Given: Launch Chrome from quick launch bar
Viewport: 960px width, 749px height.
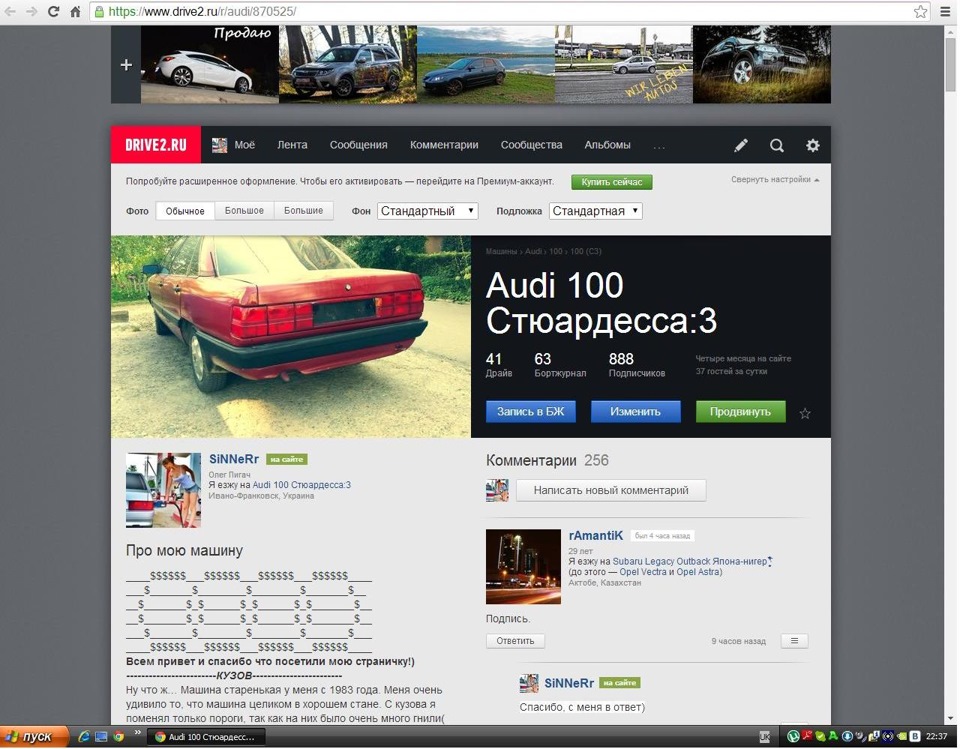Looking at the screenshot, I should pyautogui.click(x=118, y=737).
